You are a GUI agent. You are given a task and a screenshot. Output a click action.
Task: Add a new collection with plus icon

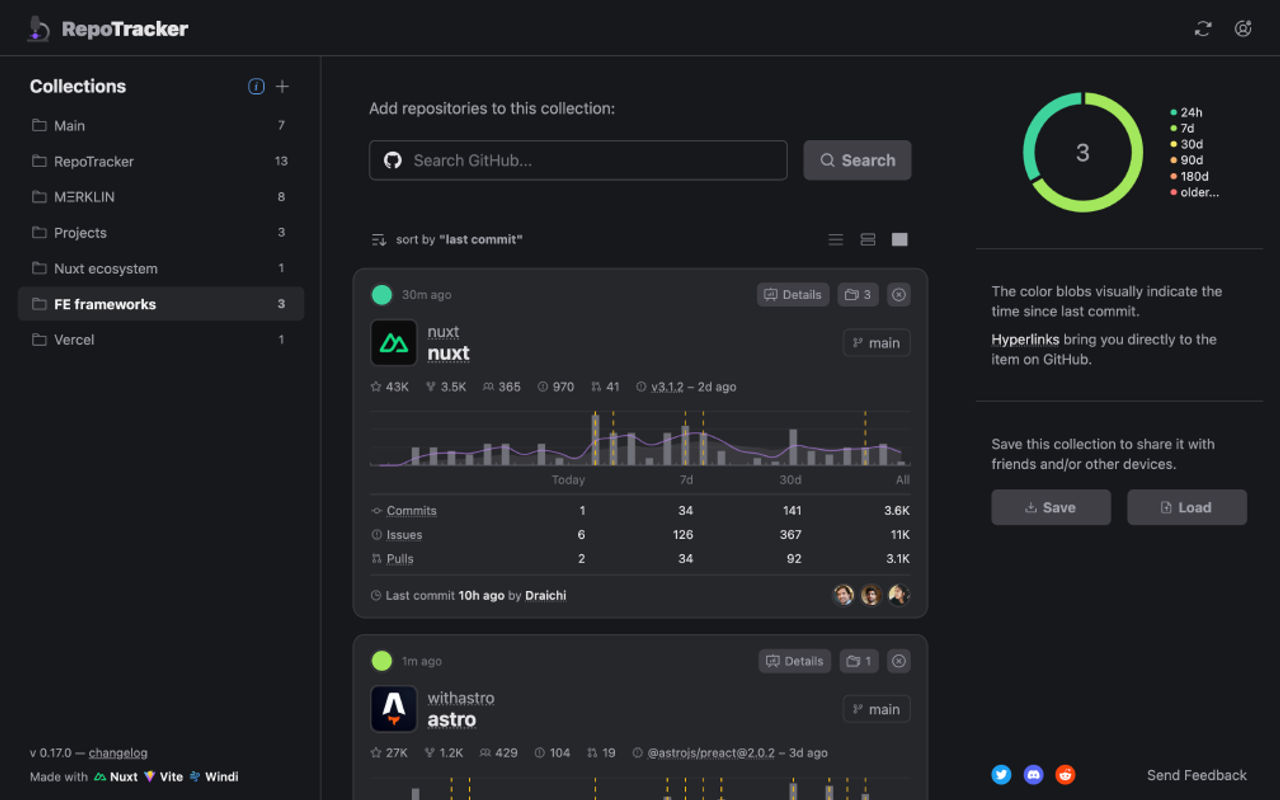282,86
